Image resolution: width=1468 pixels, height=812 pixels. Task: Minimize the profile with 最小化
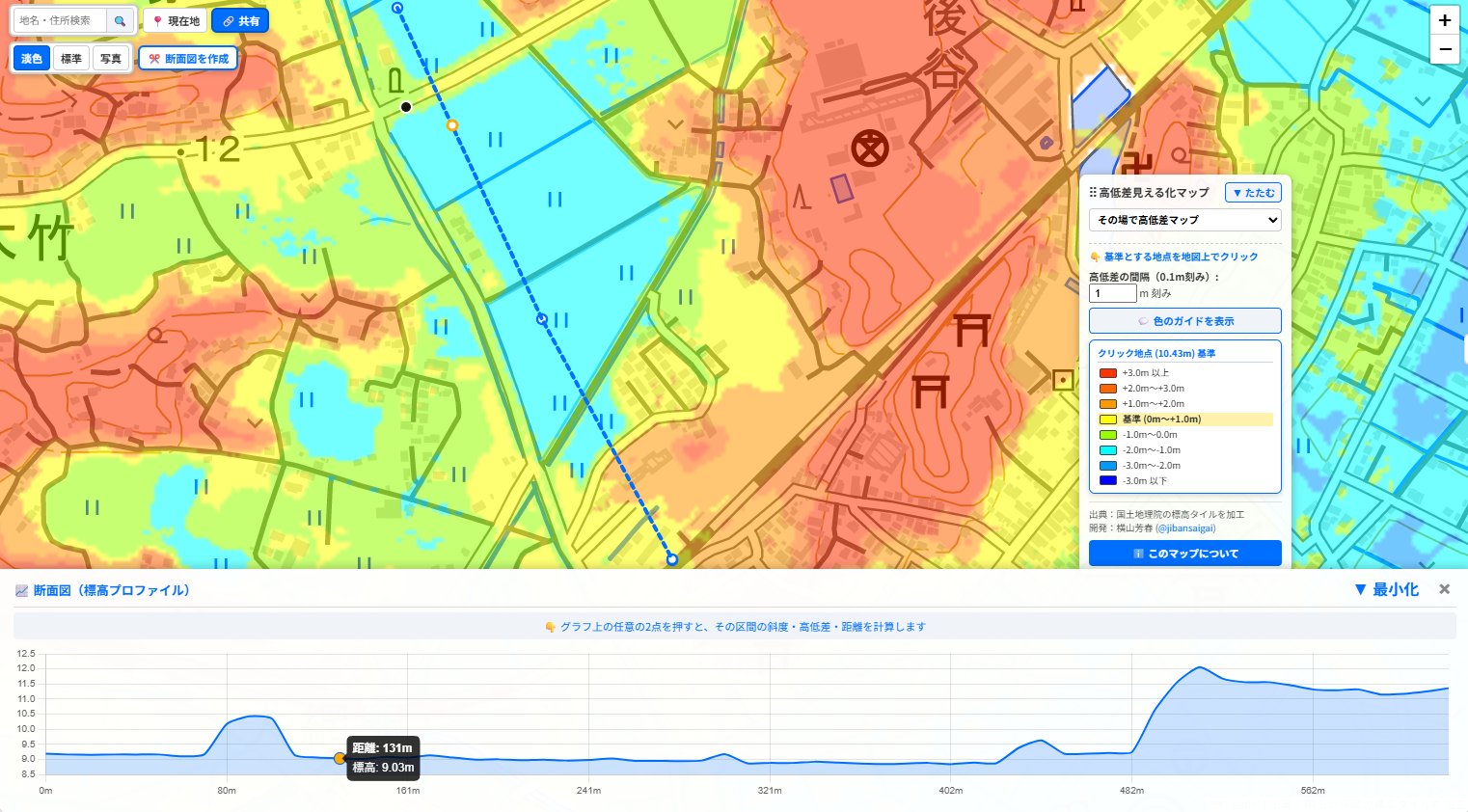point(1386,589)
